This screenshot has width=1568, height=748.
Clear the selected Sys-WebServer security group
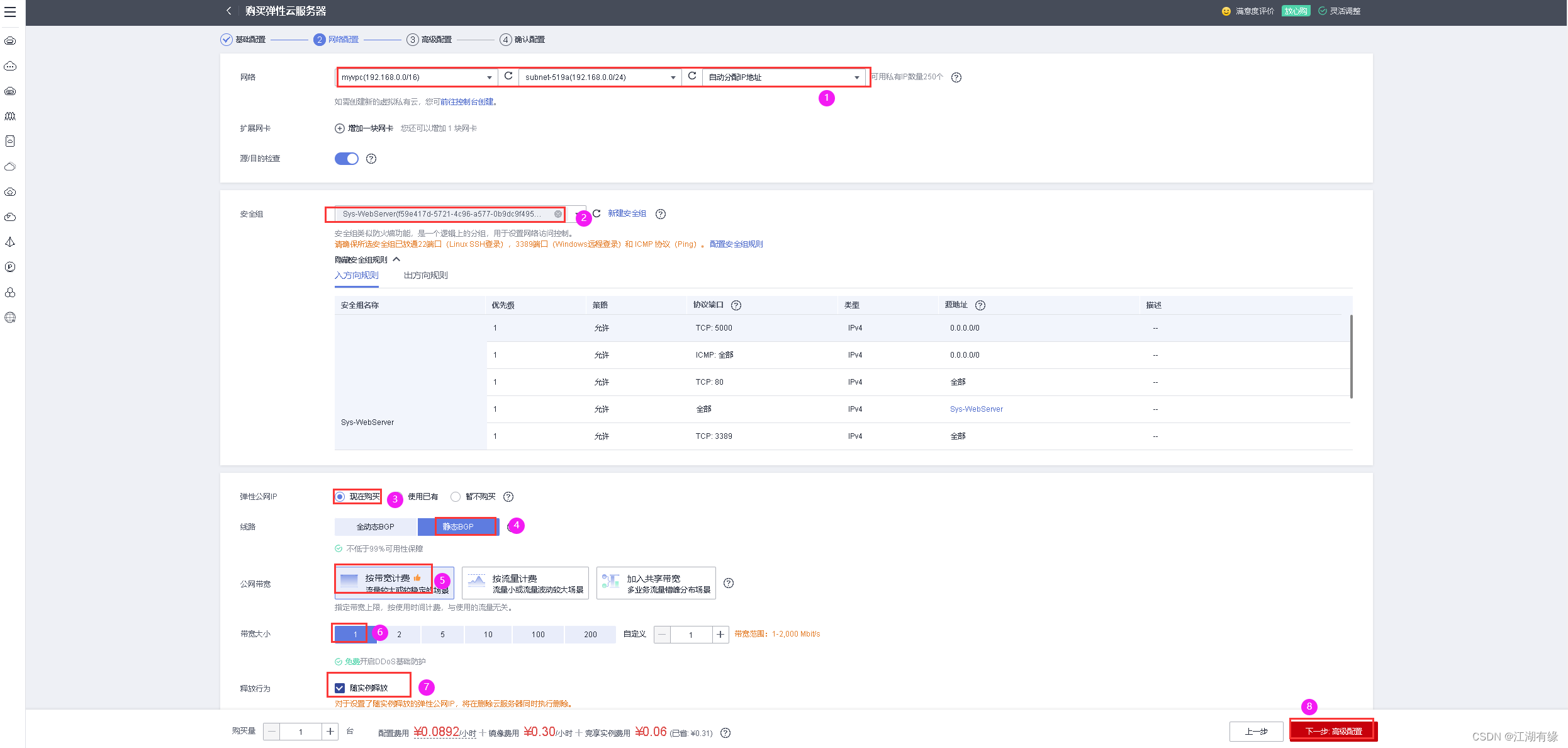558,214
